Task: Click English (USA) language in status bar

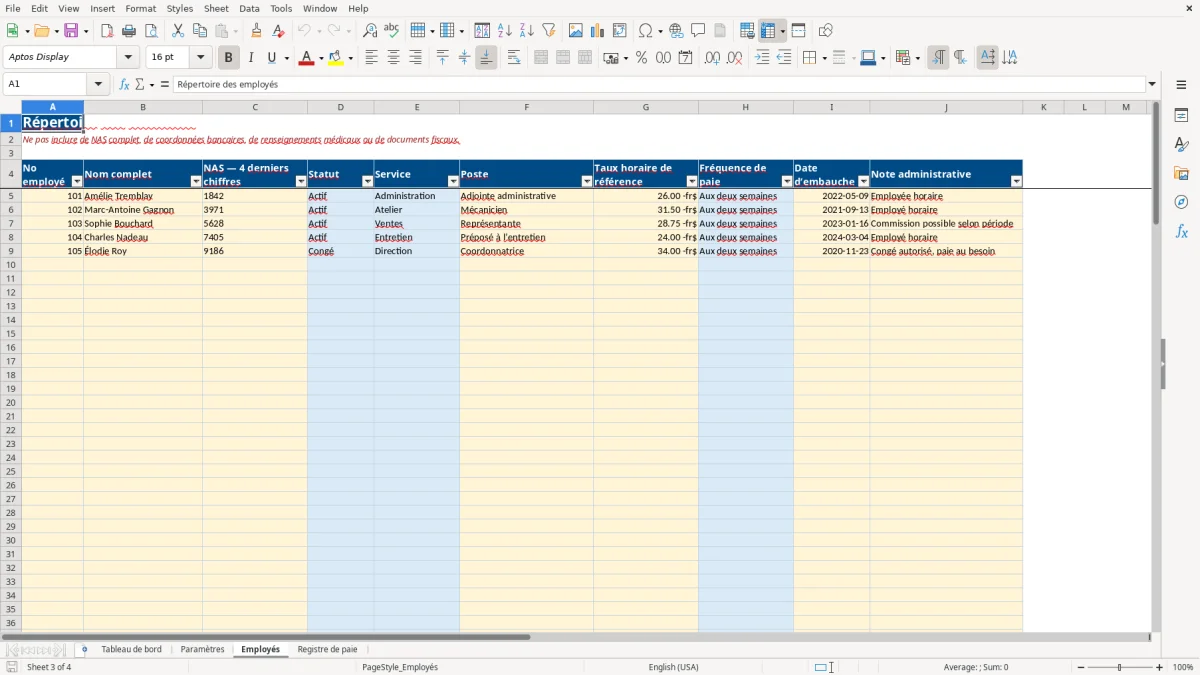Action: tap(674, 667)
